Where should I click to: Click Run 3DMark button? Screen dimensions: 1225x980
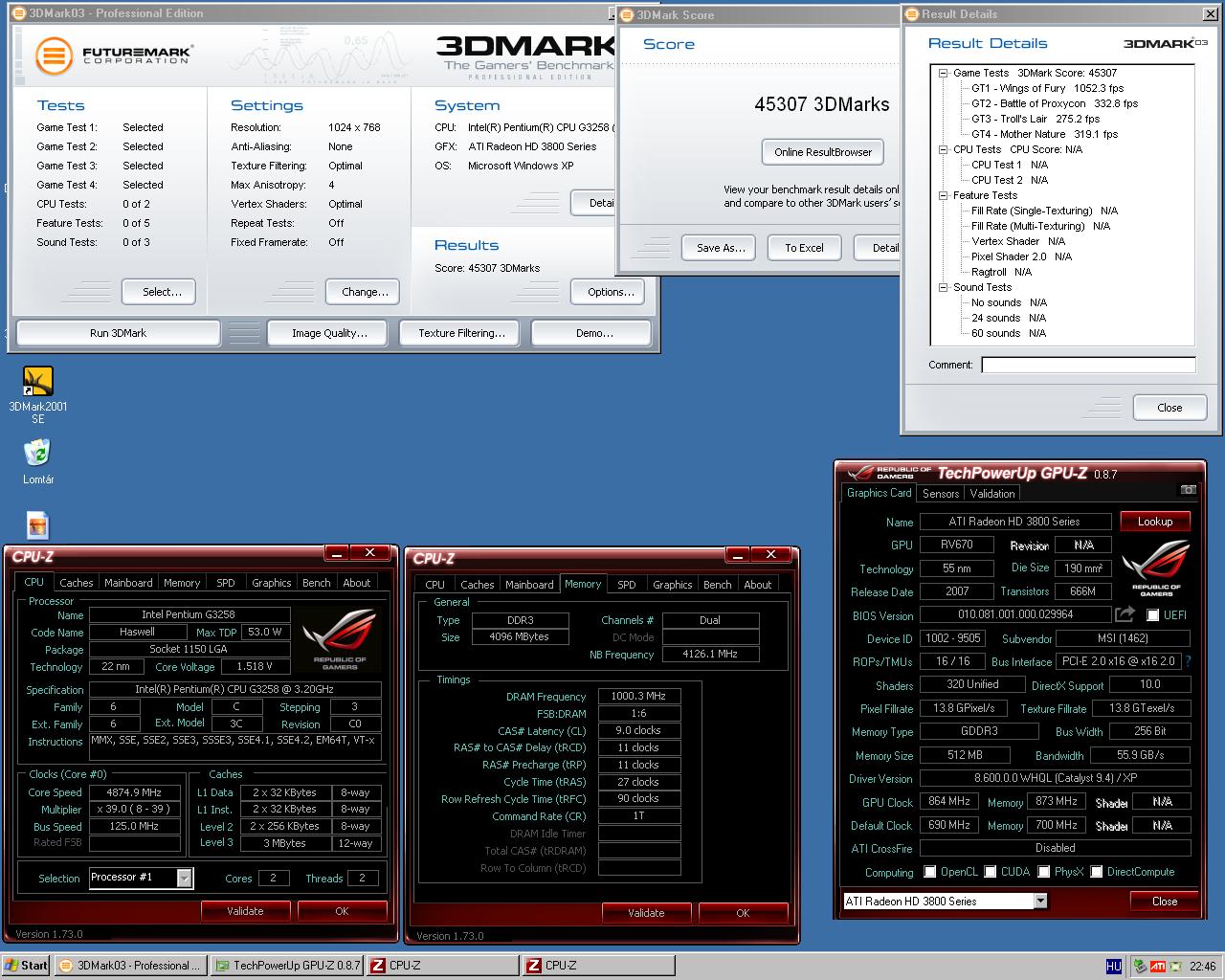coord(118,333)
